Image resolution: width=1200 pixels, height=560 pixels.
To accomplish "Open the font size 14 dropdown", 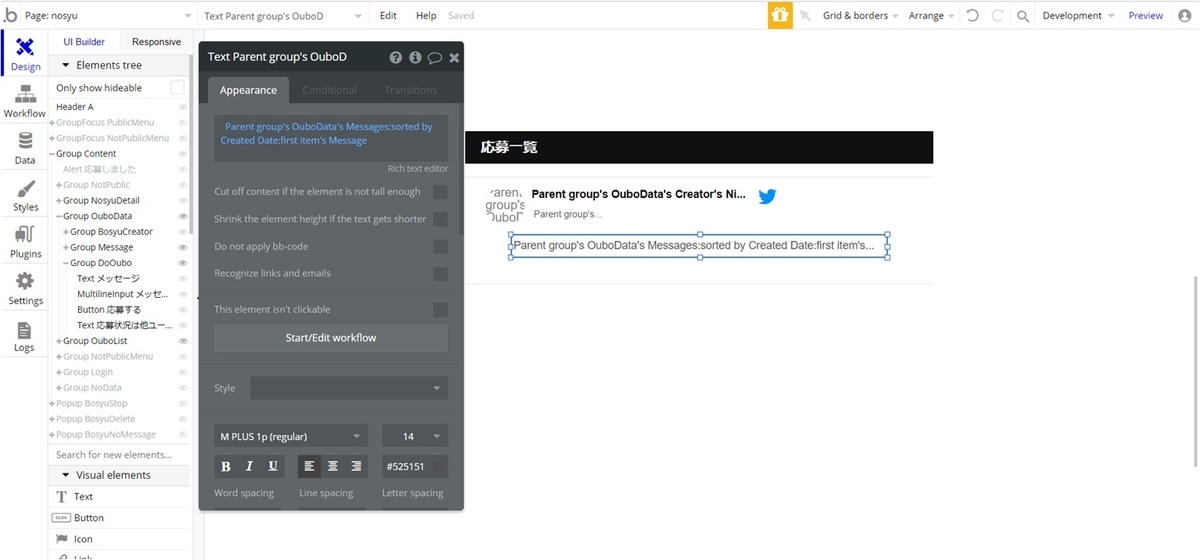I will [415, 436].
